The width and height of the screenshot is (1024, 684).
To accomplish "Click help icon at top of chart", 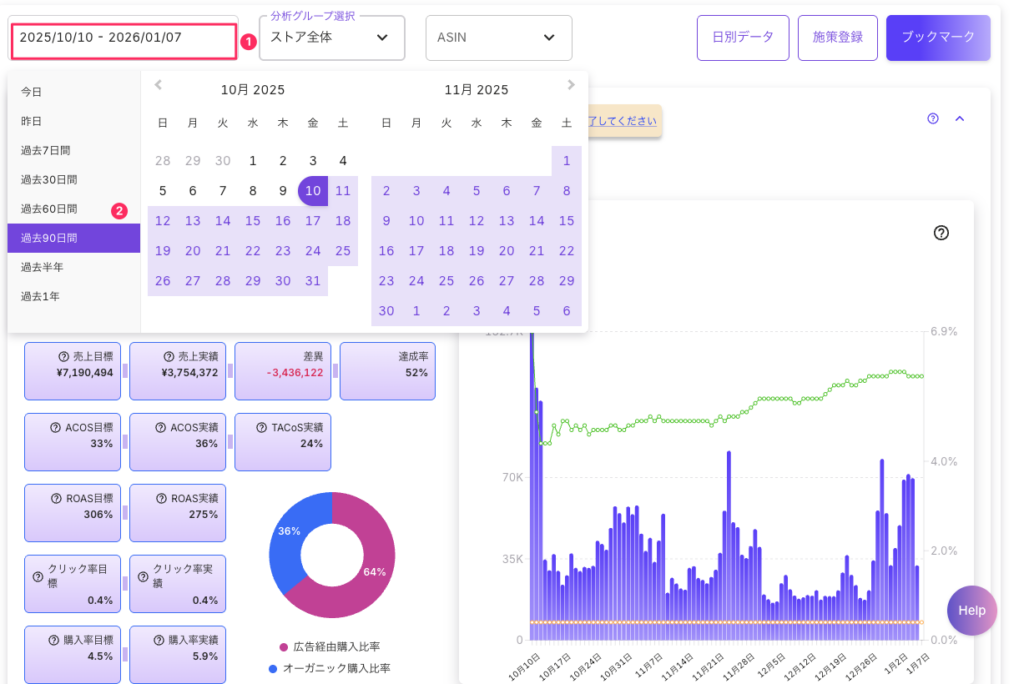I will [940, 233].
